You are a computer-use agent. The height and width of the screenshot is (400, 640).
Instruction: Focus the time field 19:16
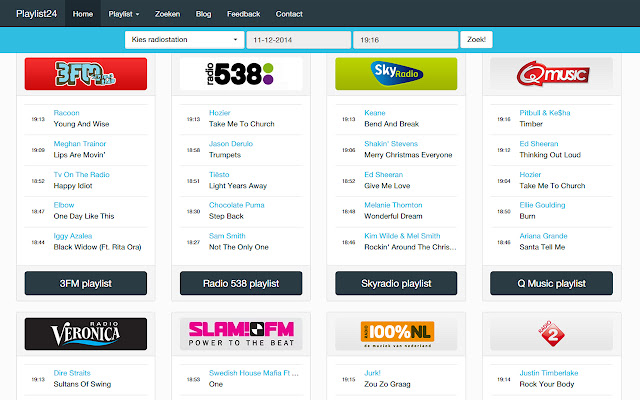(x=406, y=40)
